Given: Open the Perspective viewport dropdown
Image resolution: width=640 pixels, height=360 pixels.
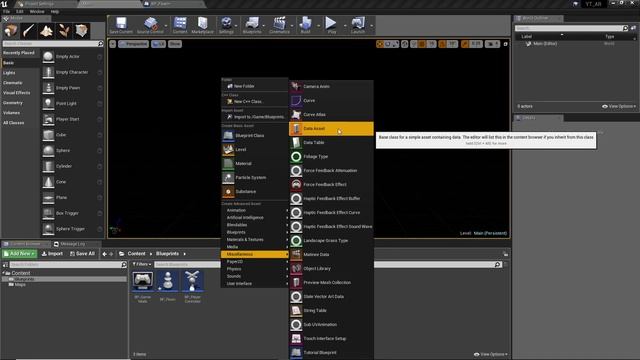Looking at the screenshot, I should (x=133, y=44).
